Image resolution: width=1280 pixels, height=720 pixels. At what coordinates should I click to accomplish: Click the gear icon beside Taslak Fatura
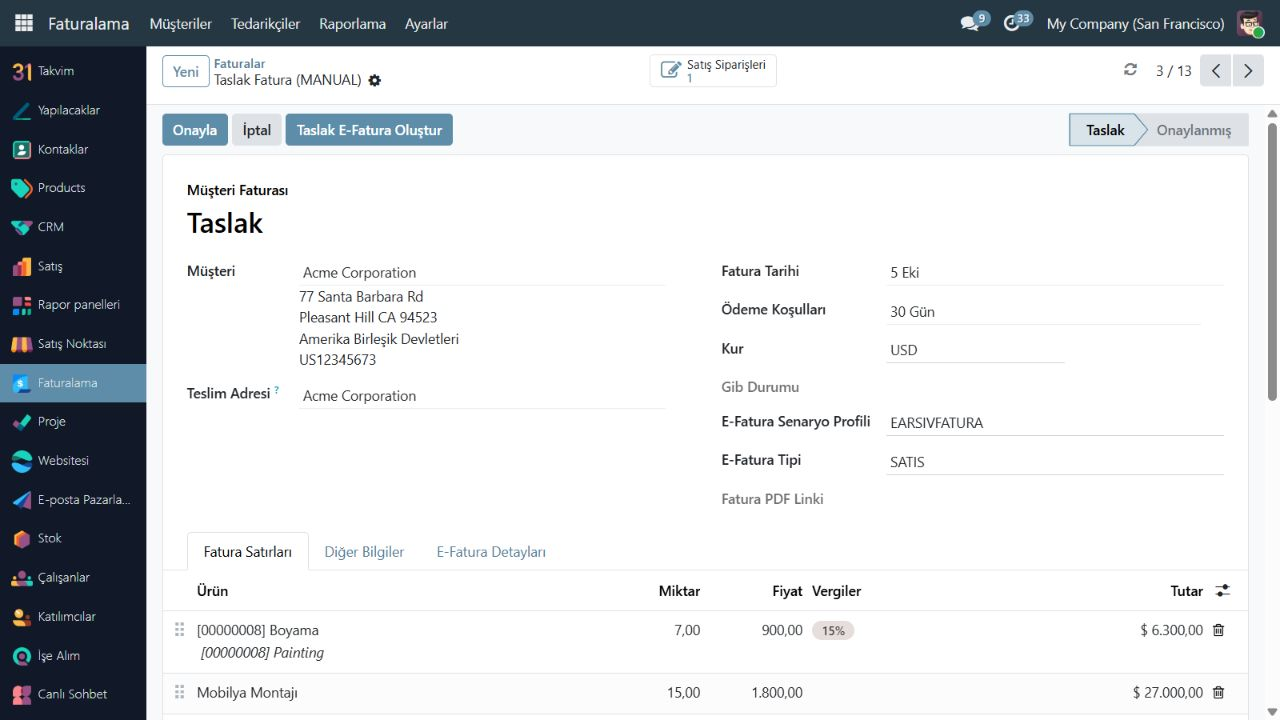tap(374, 80)
